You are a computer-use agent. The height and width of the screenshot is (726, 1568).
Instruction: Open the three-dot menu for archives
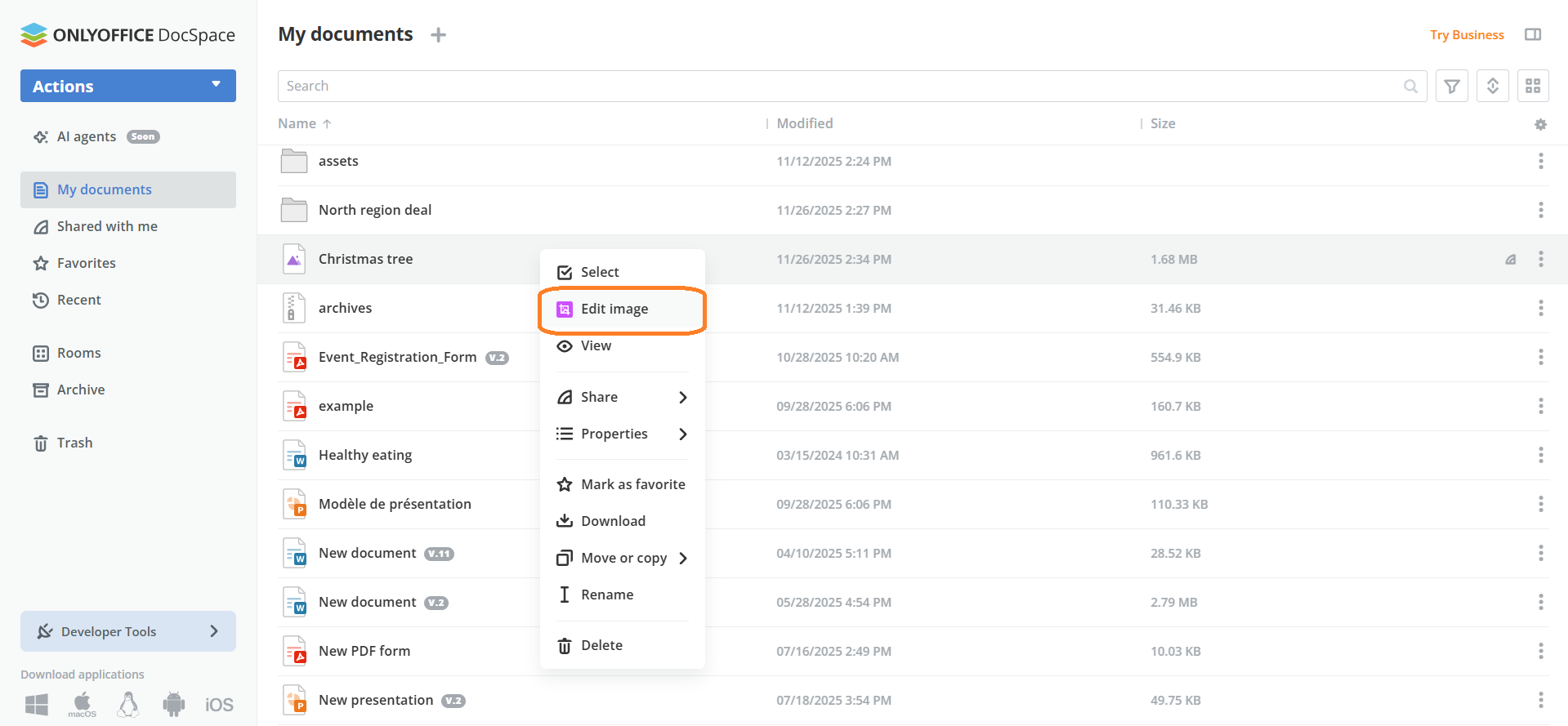(x=1541, y=308)
